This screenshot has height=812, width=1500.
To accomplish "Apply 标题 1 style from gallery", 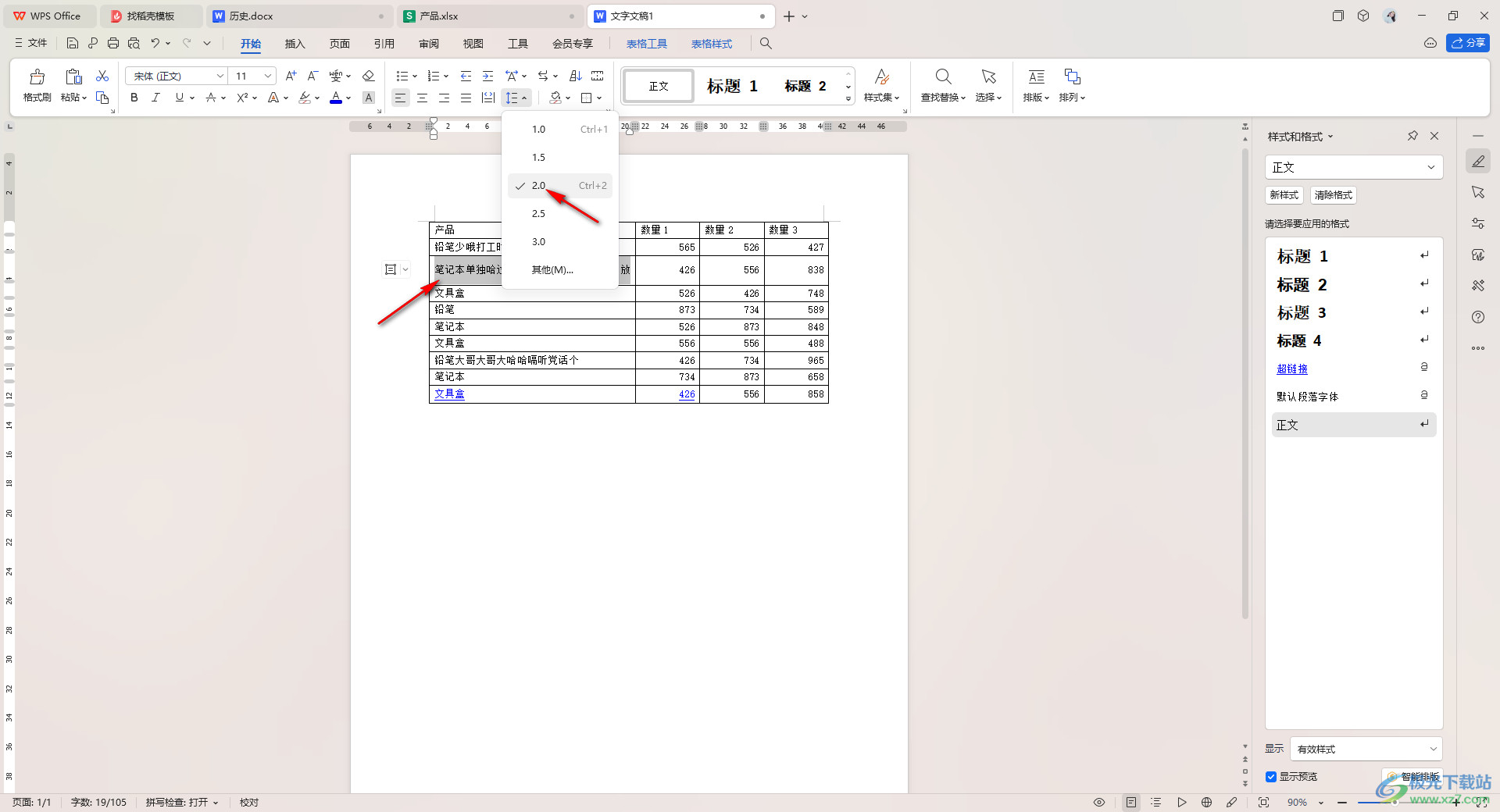I will coord(732,86).
